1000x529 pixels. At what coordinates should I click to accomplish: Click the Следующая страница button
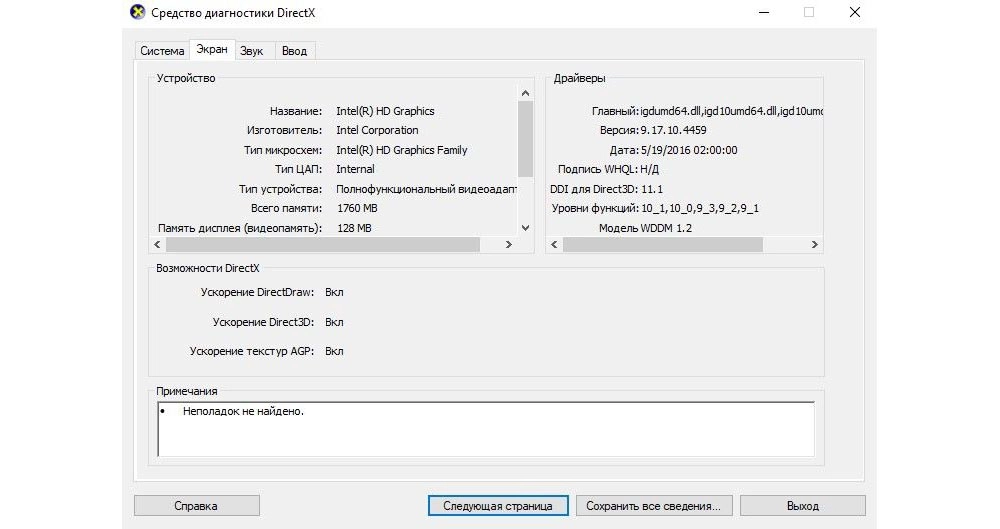[498, 505]
